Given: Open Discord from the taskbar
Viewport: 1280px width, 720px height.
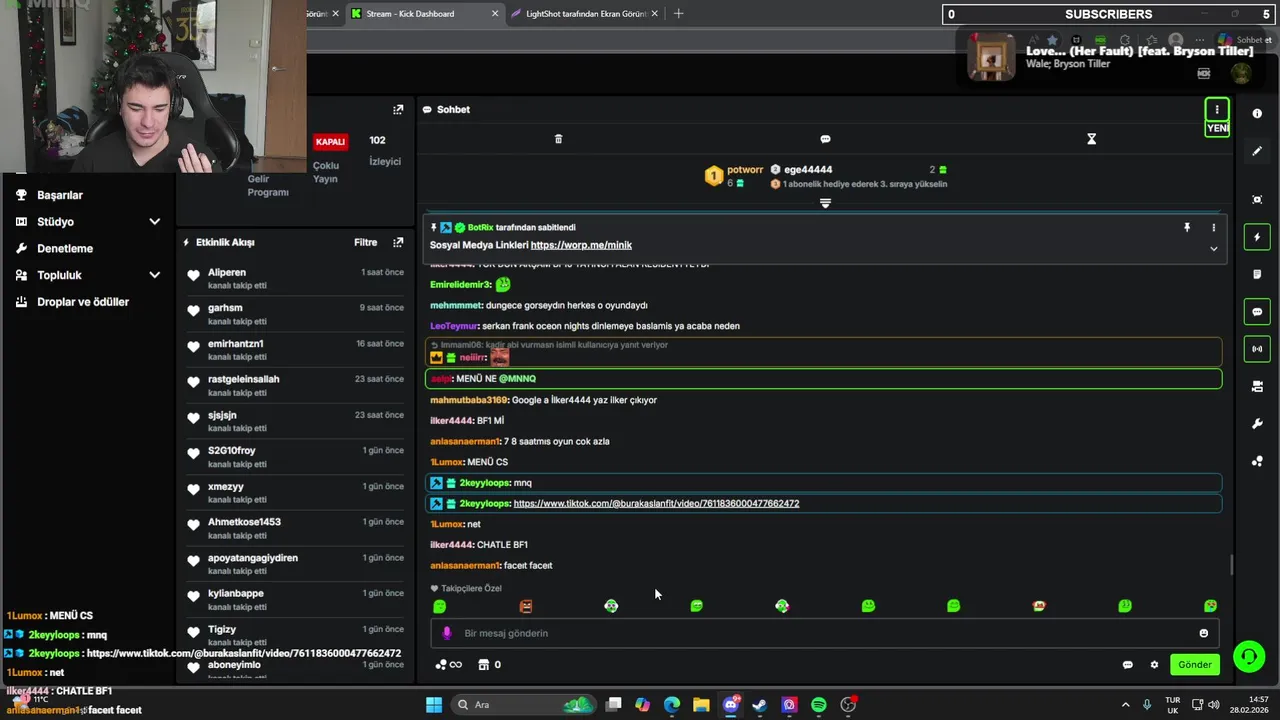Looking at the screenshot, I should click(x=731, y=705).
